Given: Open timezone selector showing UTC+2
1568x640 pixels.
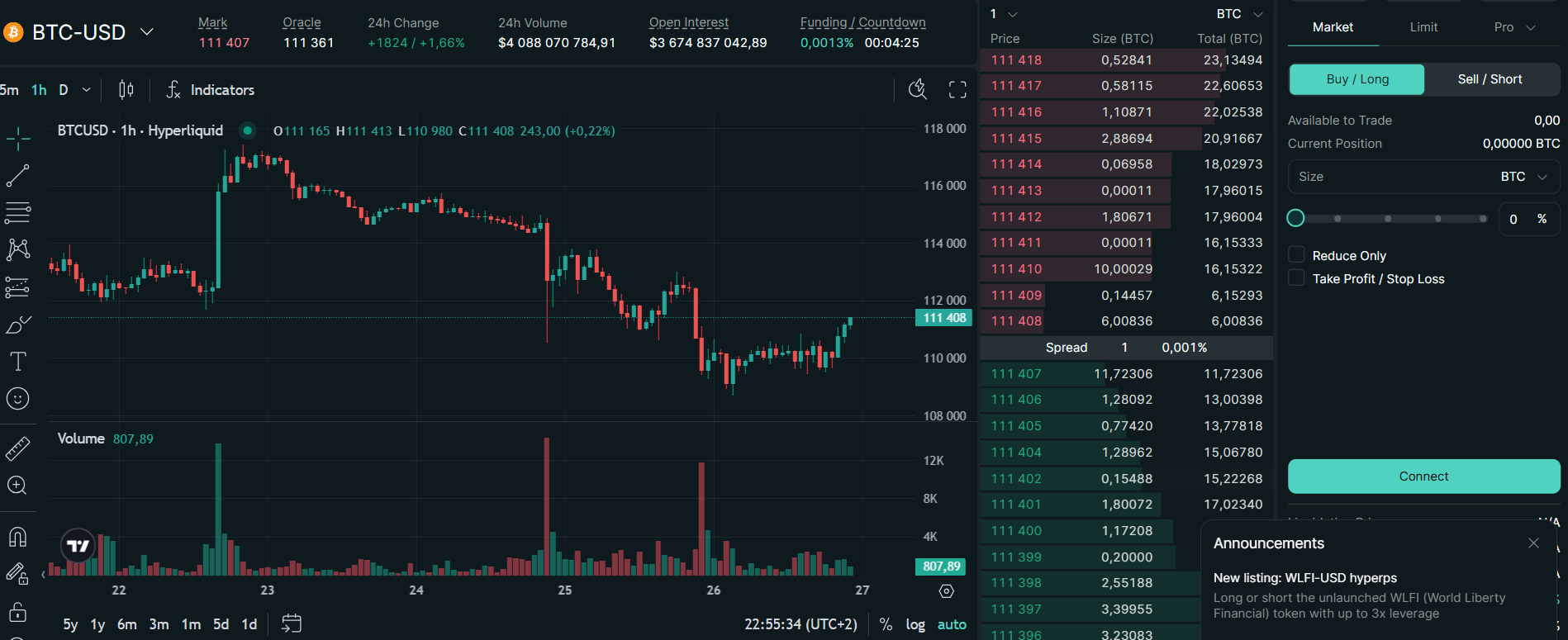Looking at the screenshot, I should tap(801, 624).
